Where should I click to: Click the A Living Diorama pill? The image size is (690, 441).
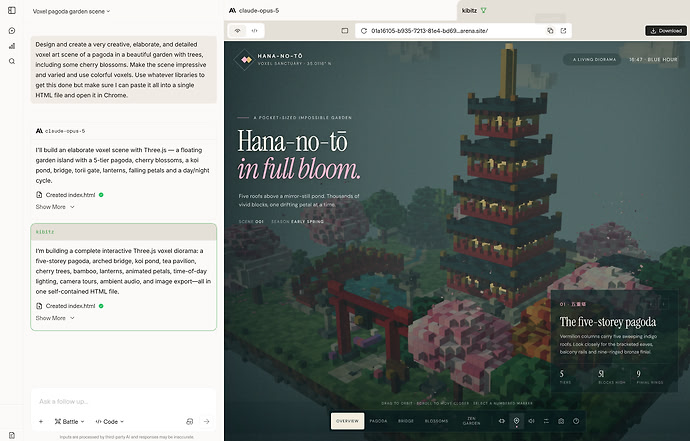[x=592, y=59]
